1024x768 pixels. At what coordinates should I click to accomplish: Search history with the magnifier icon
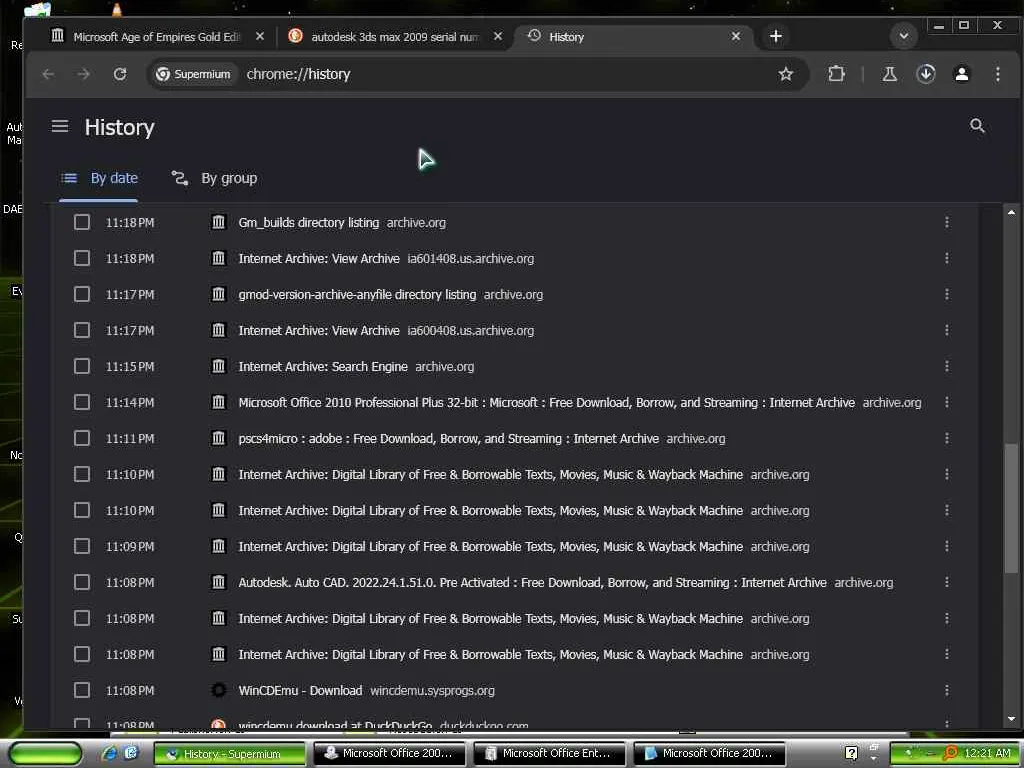coord(977,125)
